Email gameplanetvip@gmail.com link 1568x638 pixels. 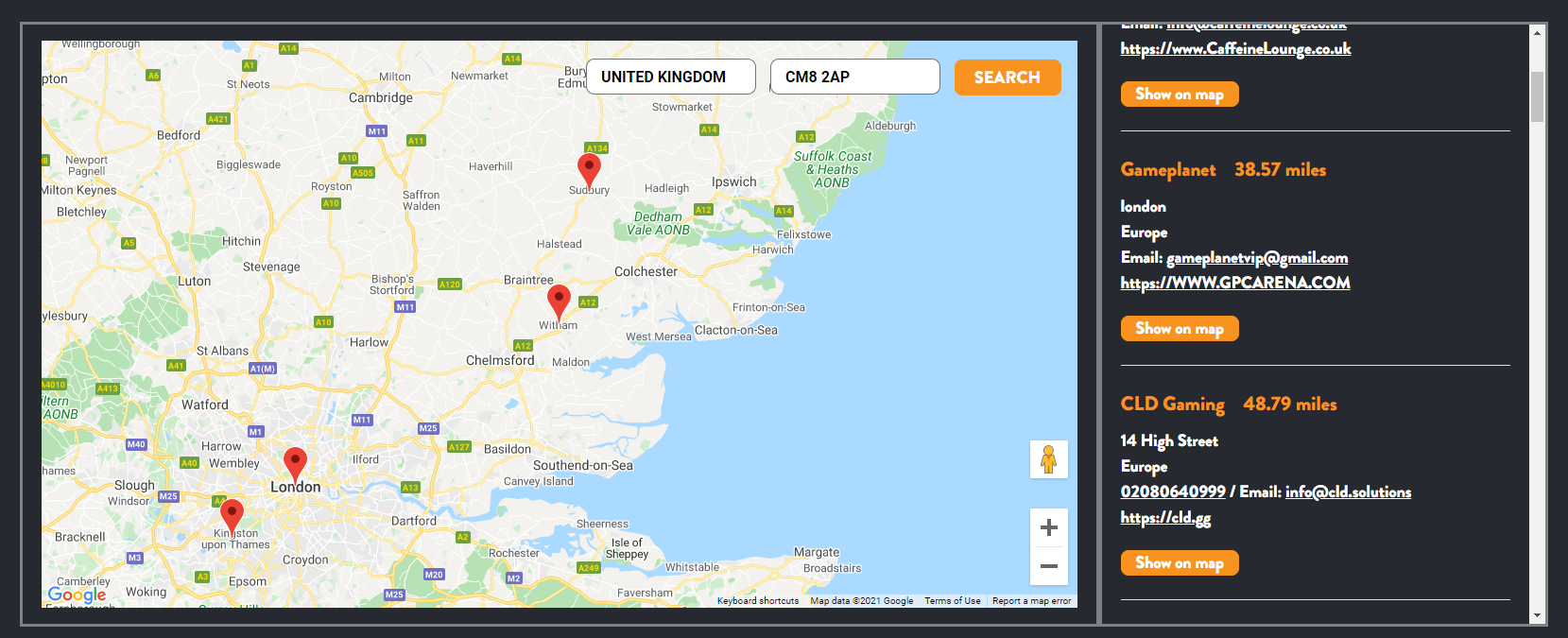pyautogui.click(x=1257, y=258)
